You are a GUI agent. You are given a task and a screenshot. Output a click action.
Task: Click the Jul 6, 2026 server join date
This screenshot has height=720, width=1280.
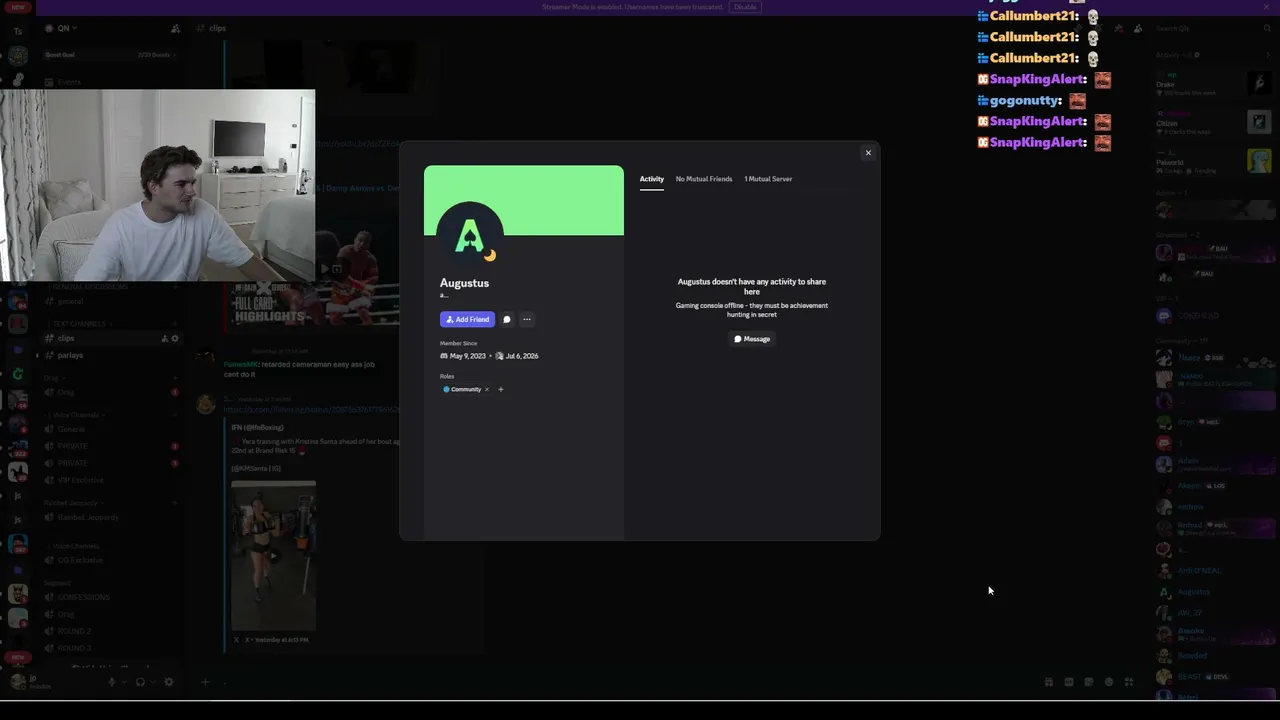click(x=522, y=356)
